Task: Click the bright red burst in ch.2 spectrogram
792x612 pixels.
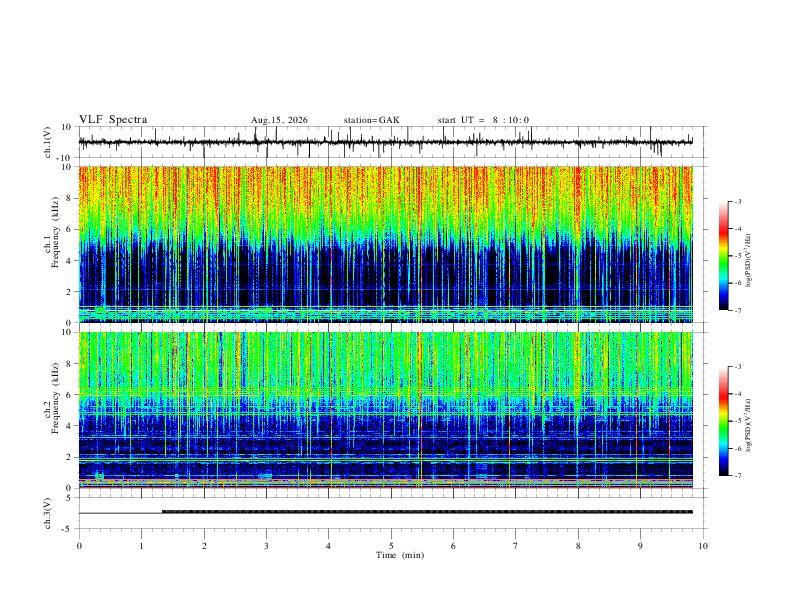Action: click(x=419, y=409)
